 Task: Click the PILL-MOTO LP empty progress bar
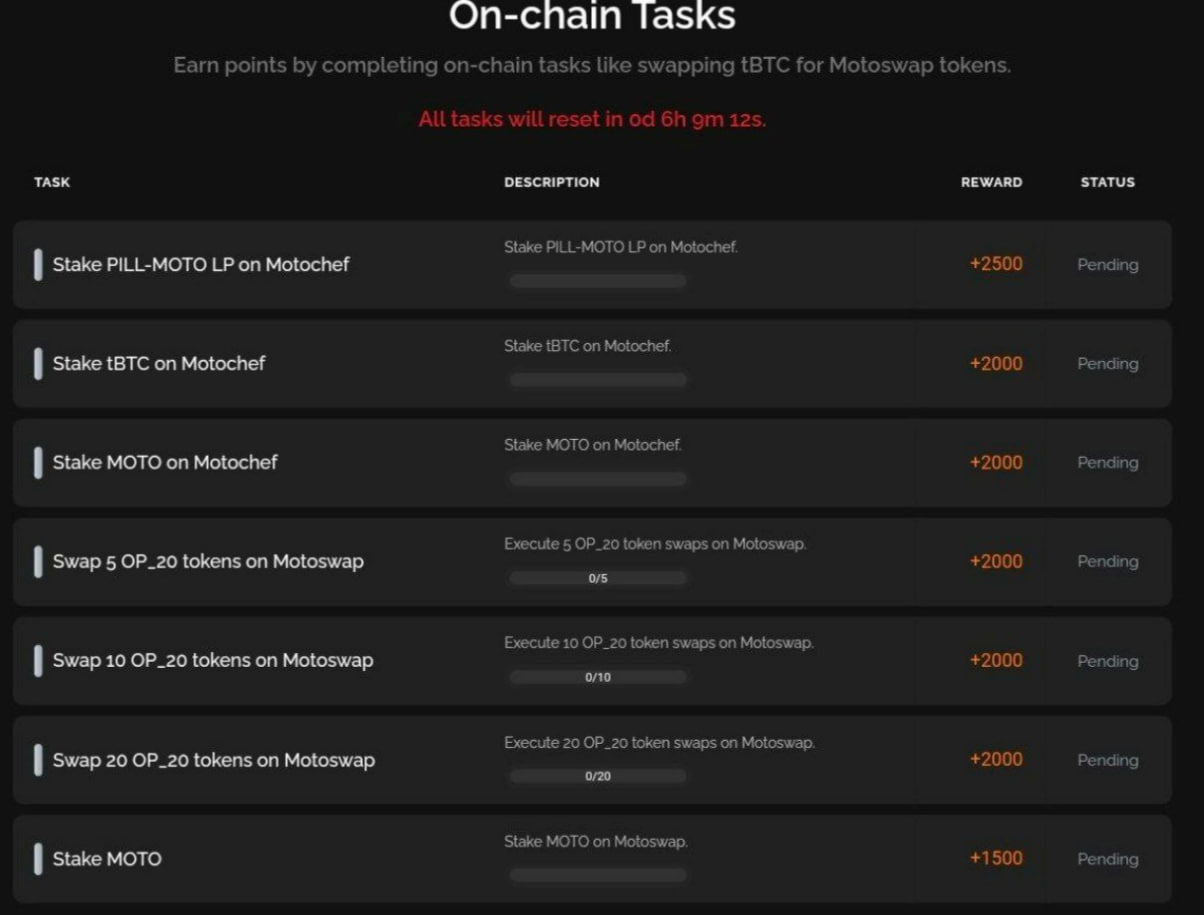click(598, 281)
